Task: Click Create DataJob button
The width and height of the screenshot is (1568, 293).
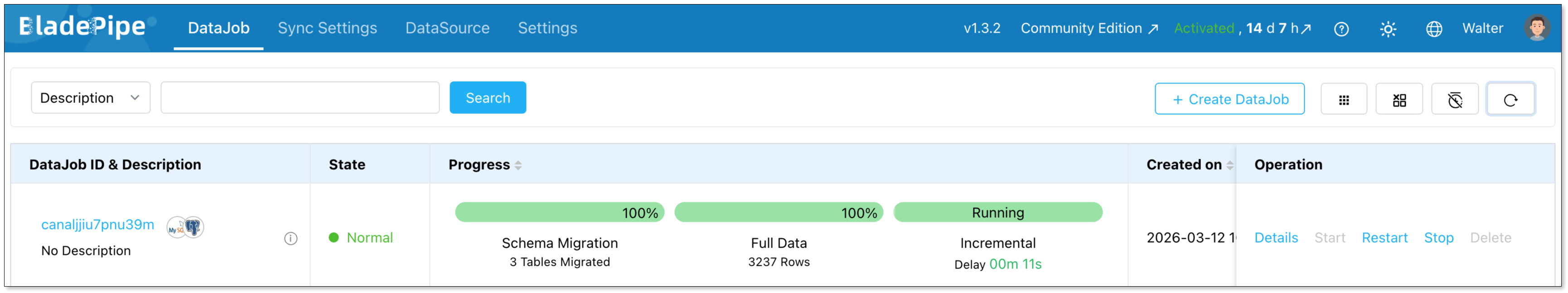Action: 1229,99
